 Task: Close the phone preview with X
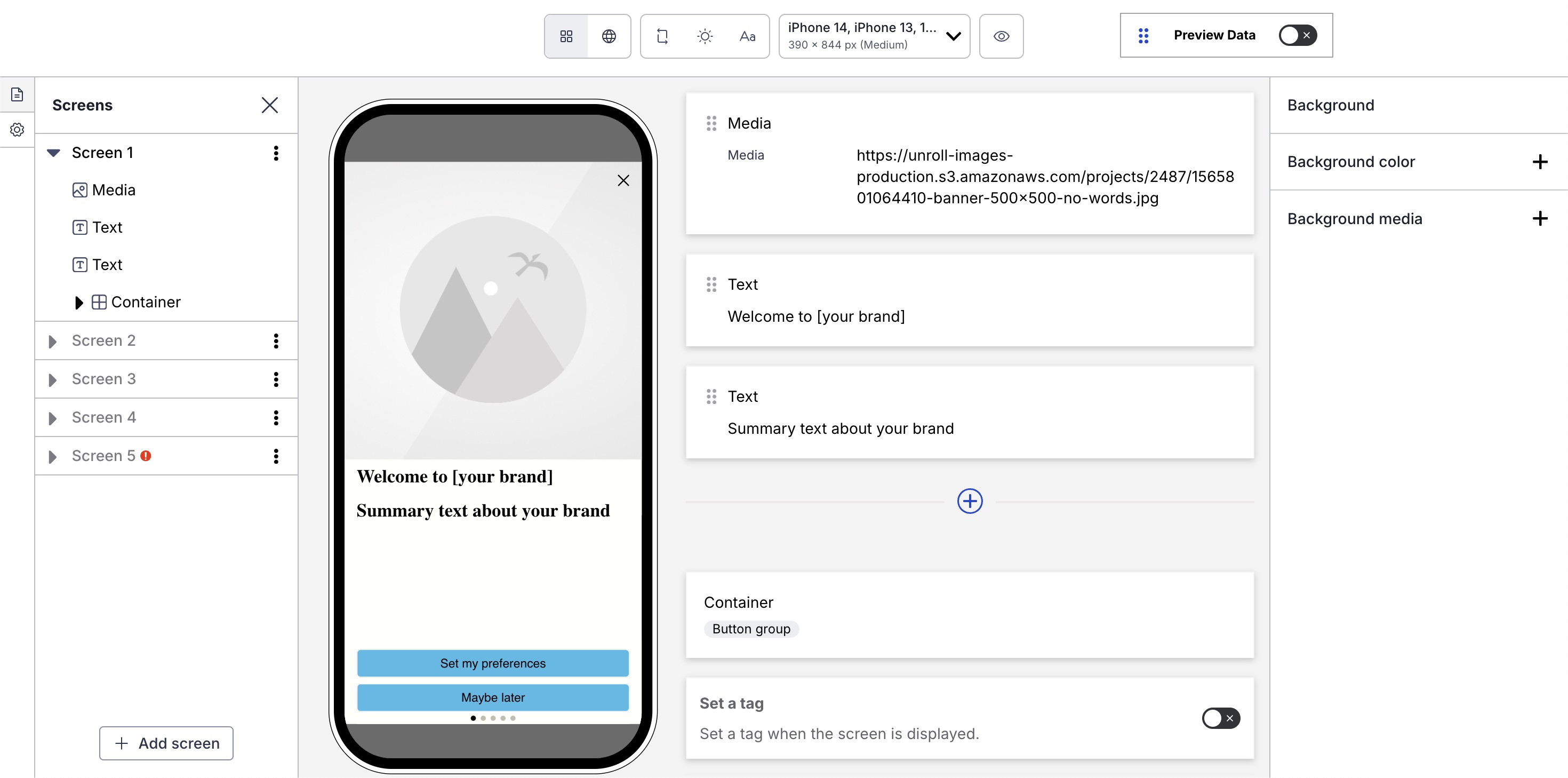click(x=623, y=180)
